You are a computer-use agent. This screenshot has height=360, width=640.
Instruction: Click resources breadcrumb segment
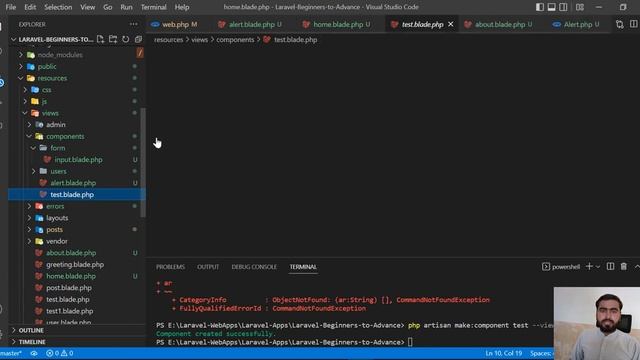(x=169, y=40)
